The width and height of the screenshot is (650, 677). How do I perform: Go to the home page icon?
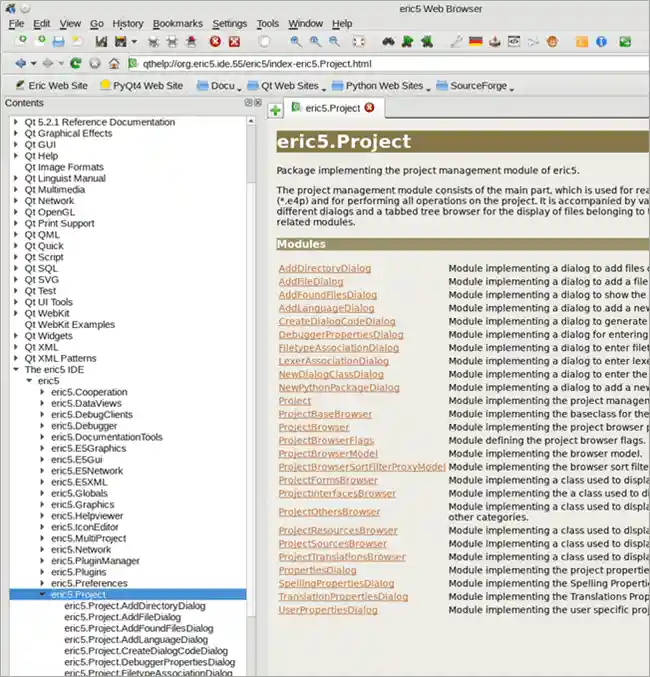(114, 63)
